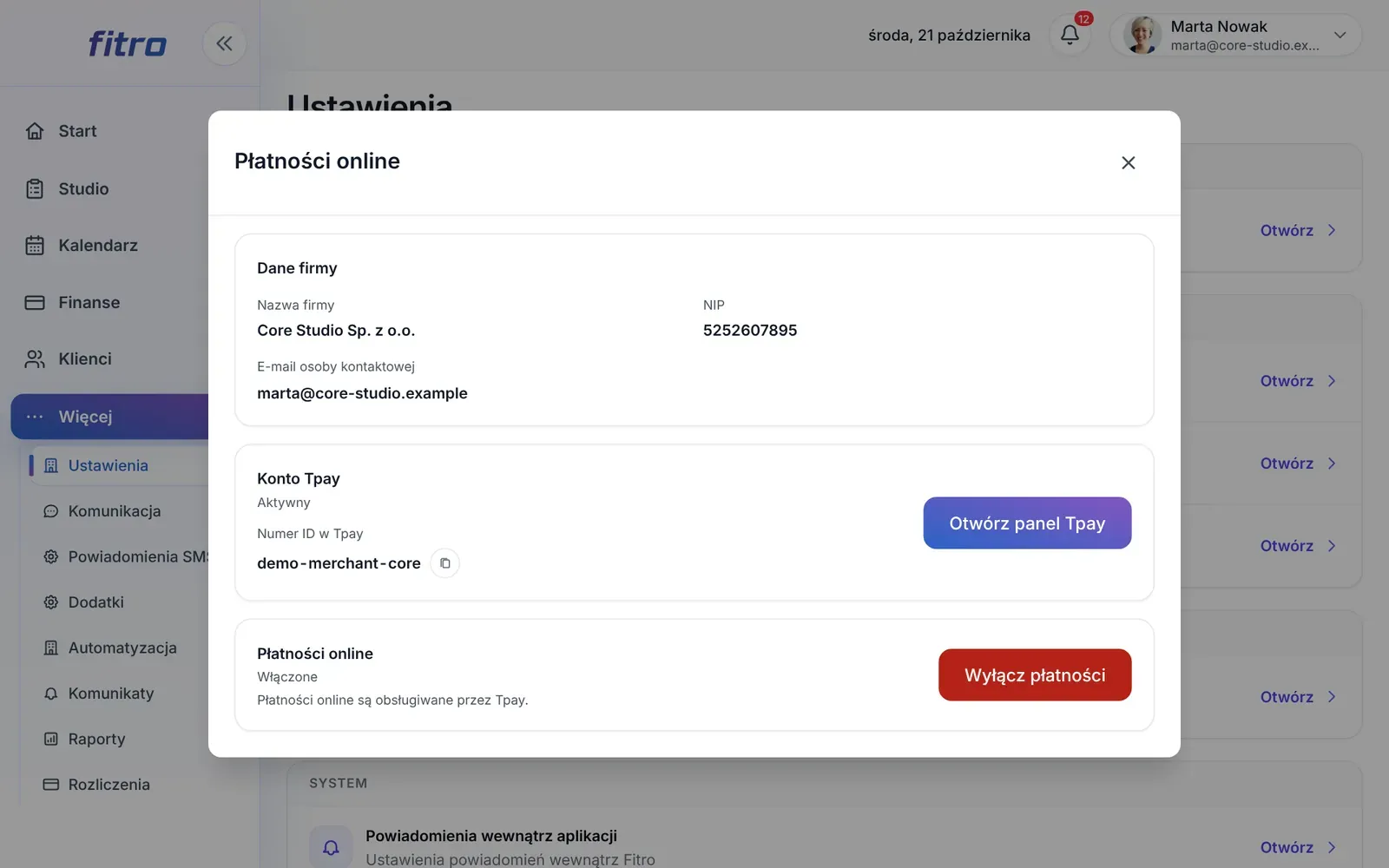
Task: Click merchant ID demo-merchant-core text
Action: tap(339, 563)
